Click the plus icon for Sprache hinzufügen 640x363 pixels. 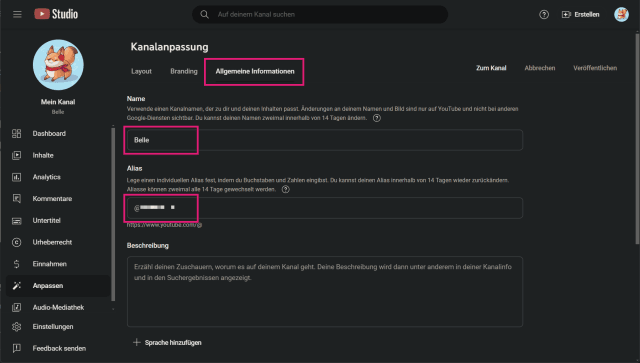(x=137, y=342)
